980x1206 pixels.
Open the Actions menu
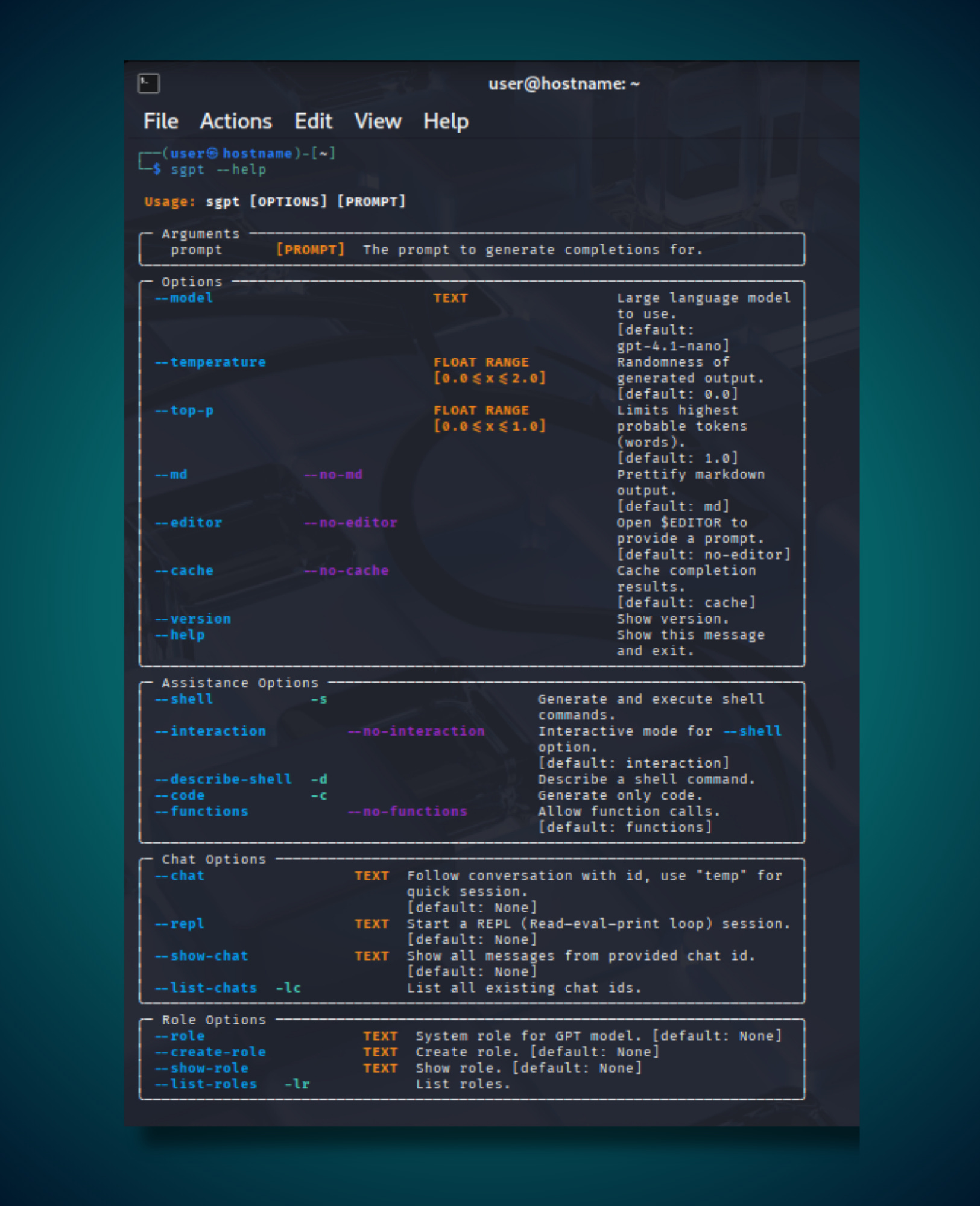click(x=236, y=121)
